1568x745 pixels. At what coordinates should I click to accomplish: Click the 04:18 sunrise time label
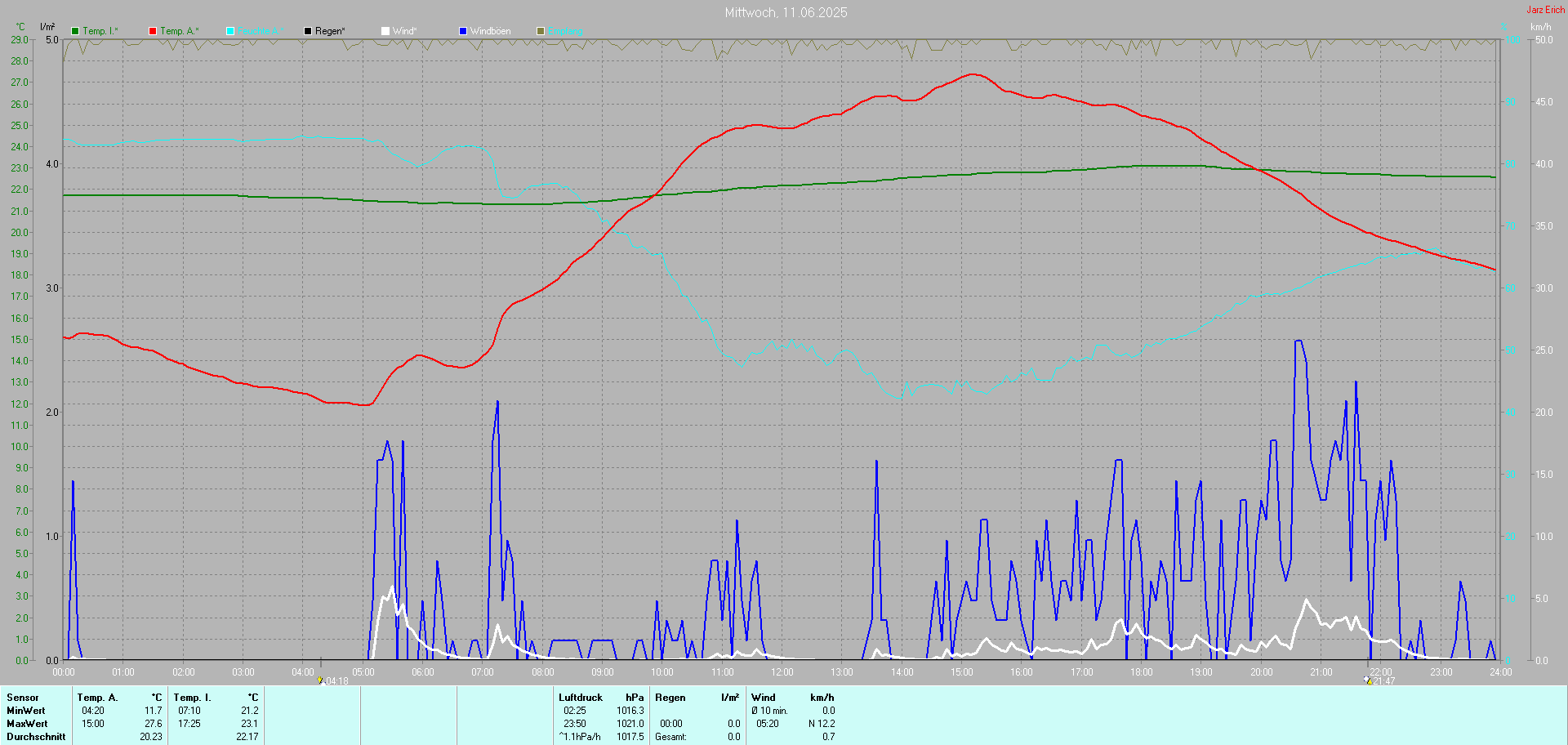pyautogui.click(x=337, y=681)
